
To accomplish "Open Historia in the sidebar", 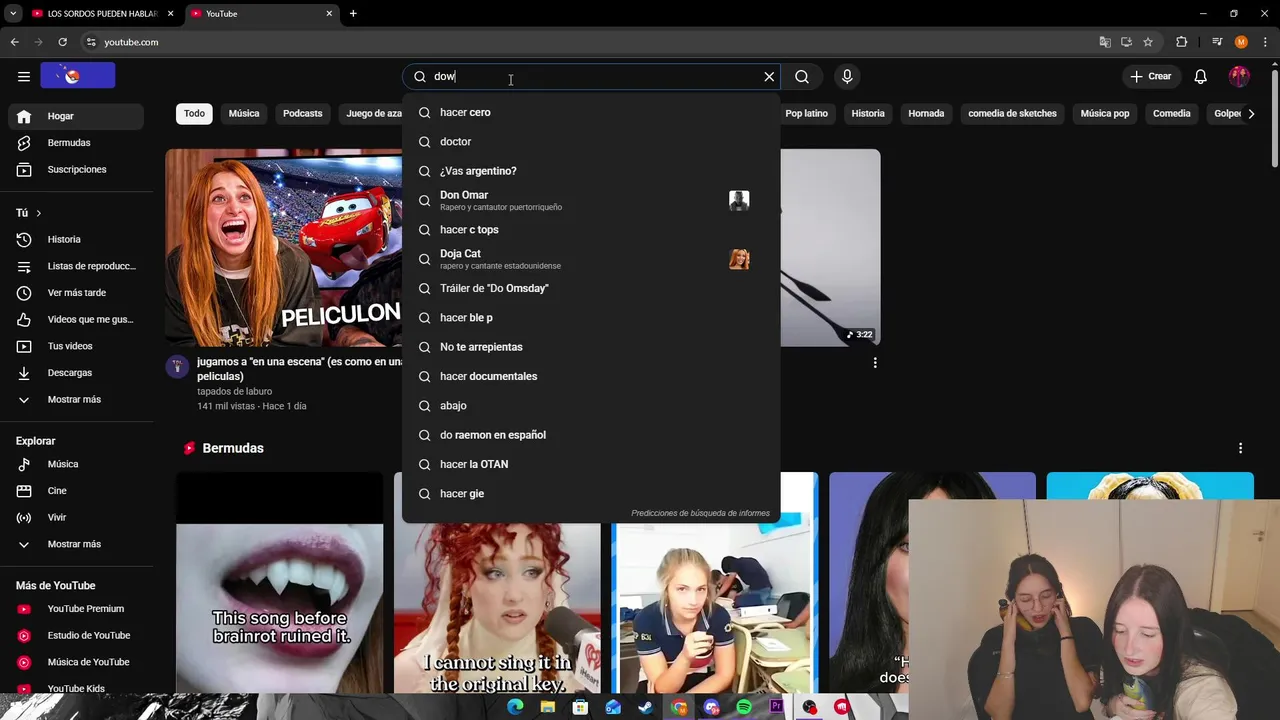I will pyautogui.click(x=76, y=239).
